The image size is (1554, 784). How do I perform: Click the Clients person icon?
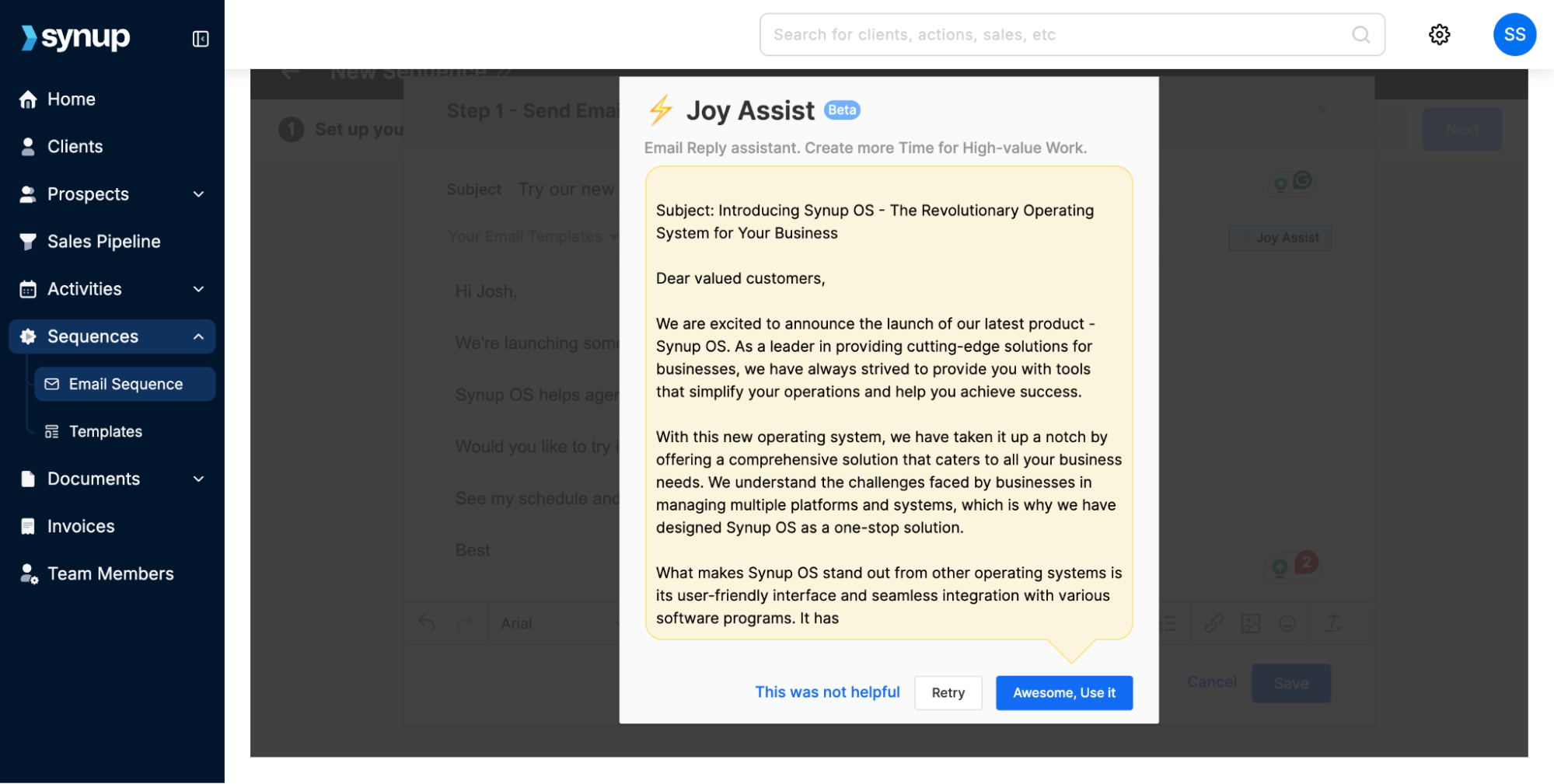pos(28,147)
